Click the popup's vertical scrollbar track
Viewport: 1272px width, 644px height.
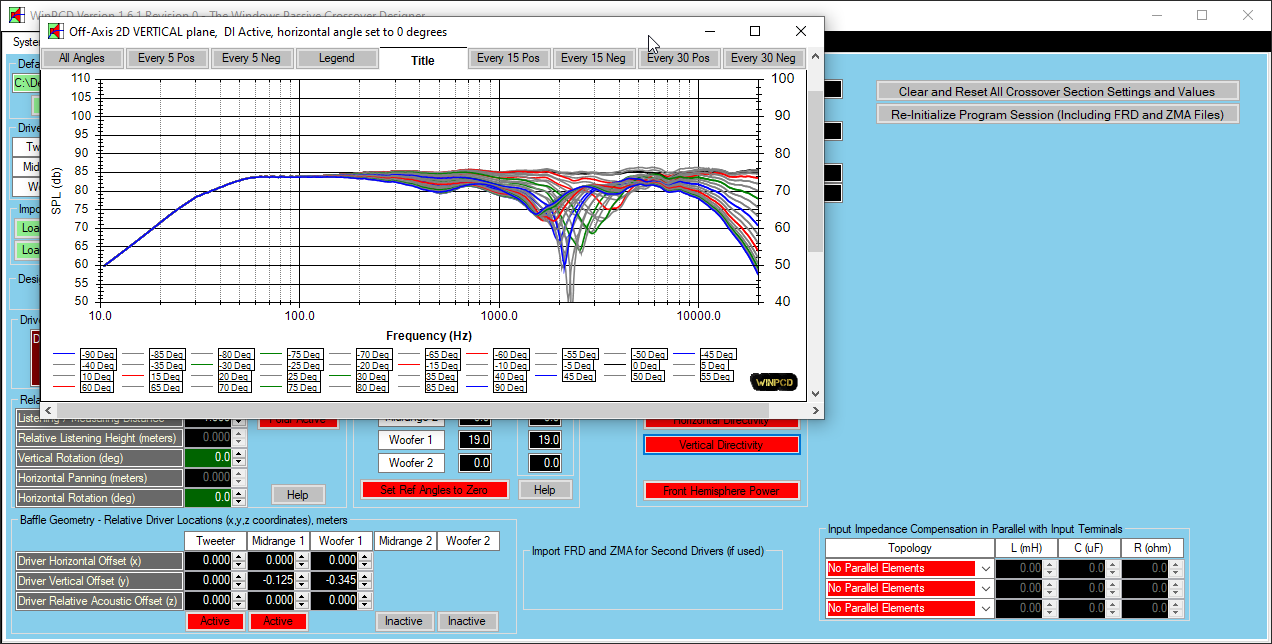coord(815,320)
